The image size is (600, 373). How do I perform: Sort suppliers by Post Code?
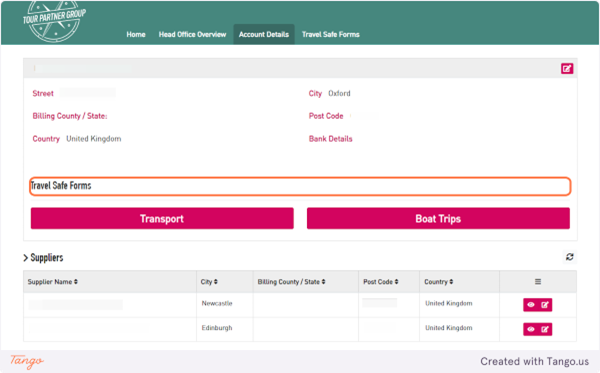[381, 282]
